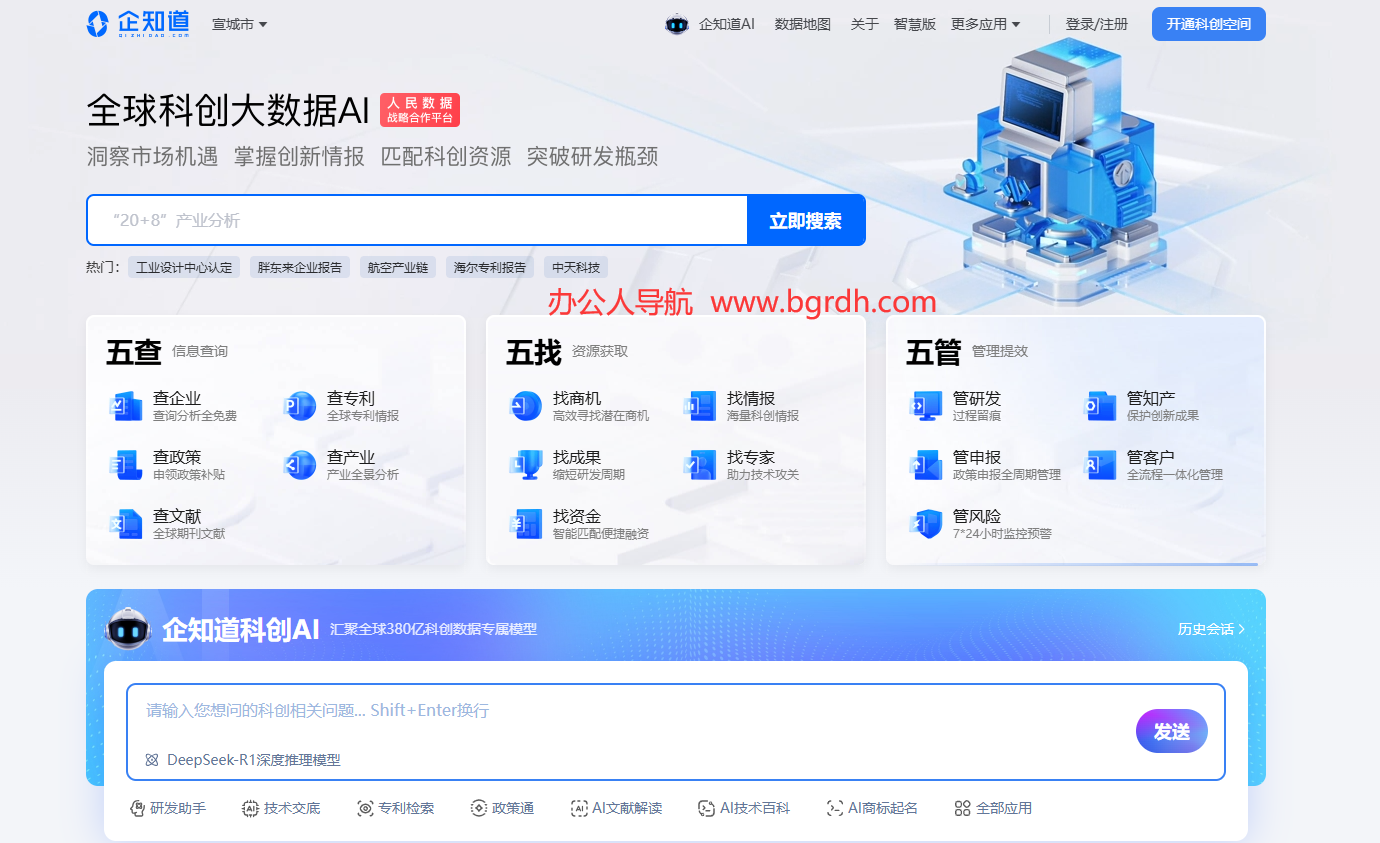Open the 数据地图 menu item

[802, 24]
